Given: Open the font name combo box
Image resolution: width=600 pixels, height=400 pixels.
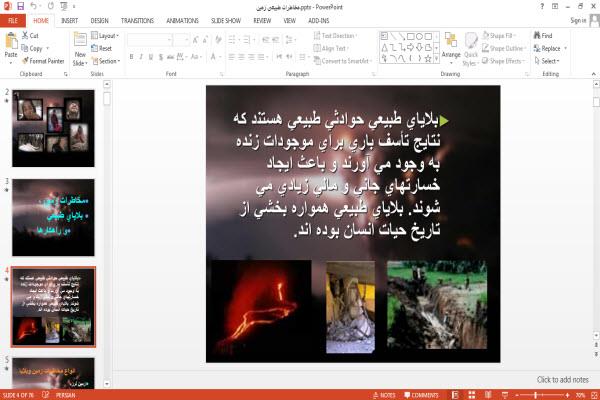Looking at the screenshot, I should [x=149, y=39].
